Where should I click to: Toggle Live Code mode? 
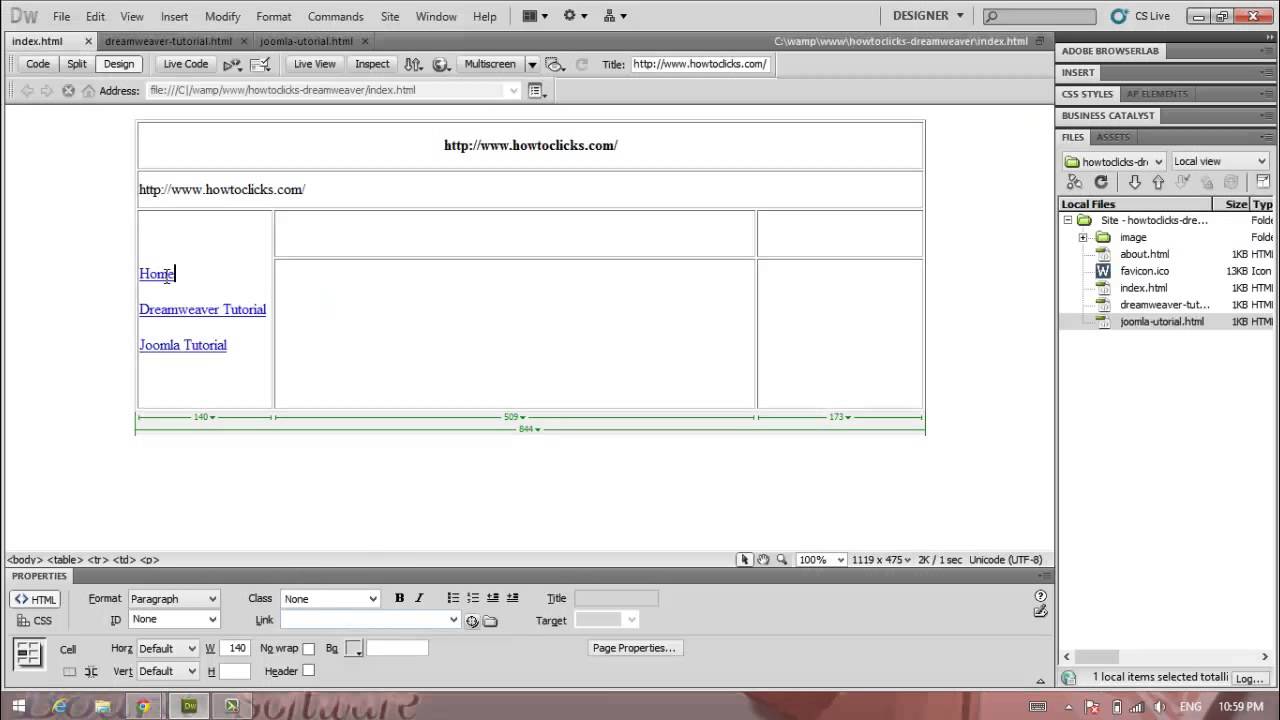(x=186, y=64)
